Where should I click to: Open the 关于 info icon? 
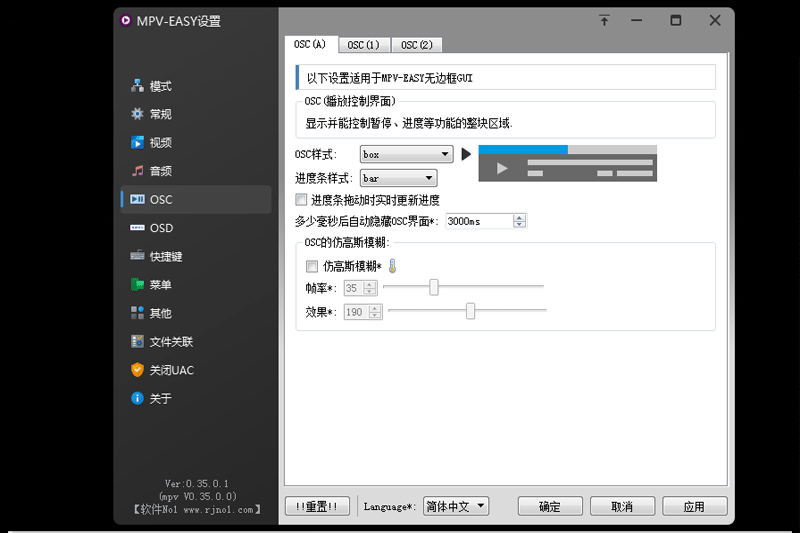137,398
